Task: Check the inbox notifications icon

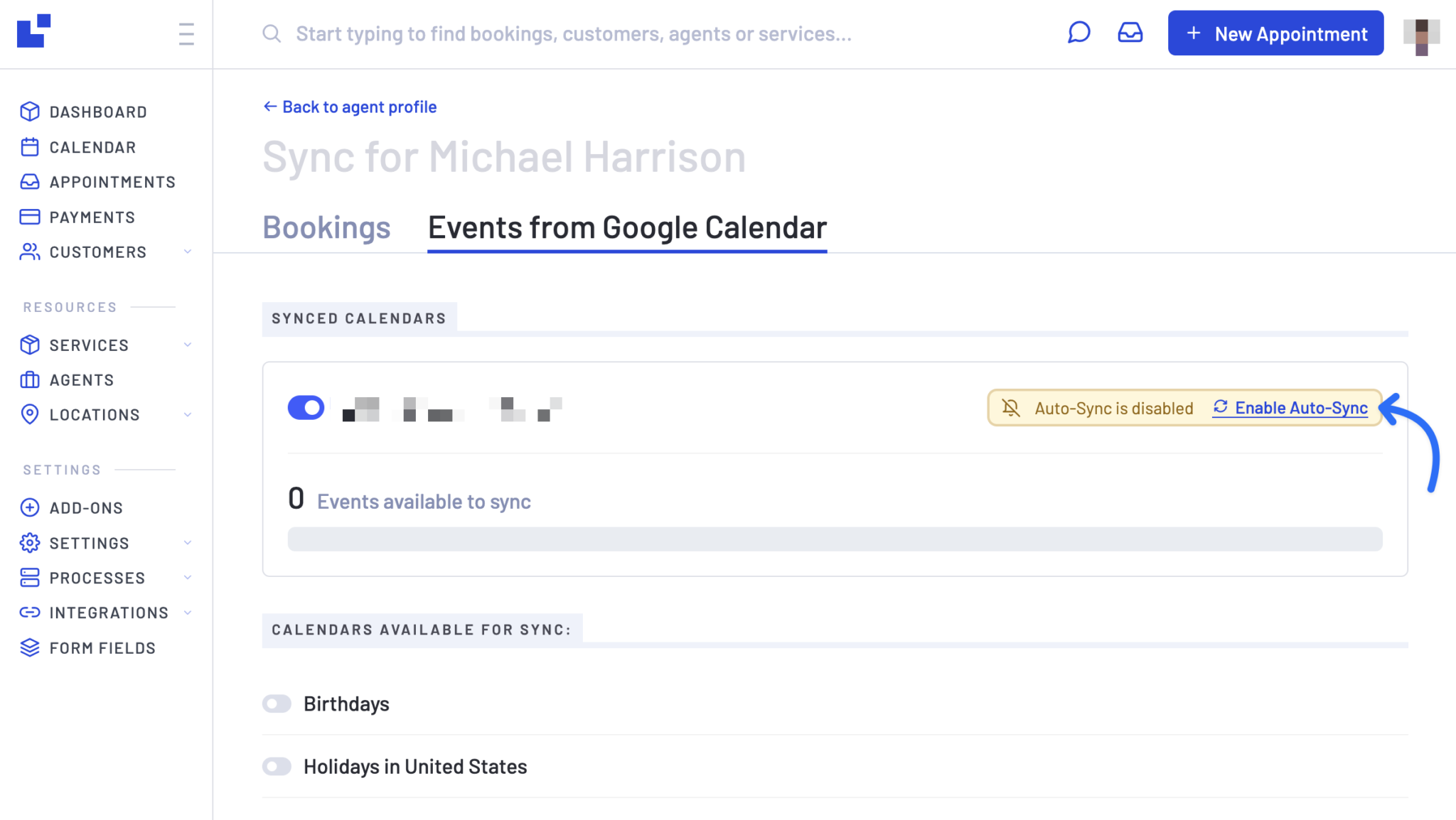Action: (x=1130, y=32)
